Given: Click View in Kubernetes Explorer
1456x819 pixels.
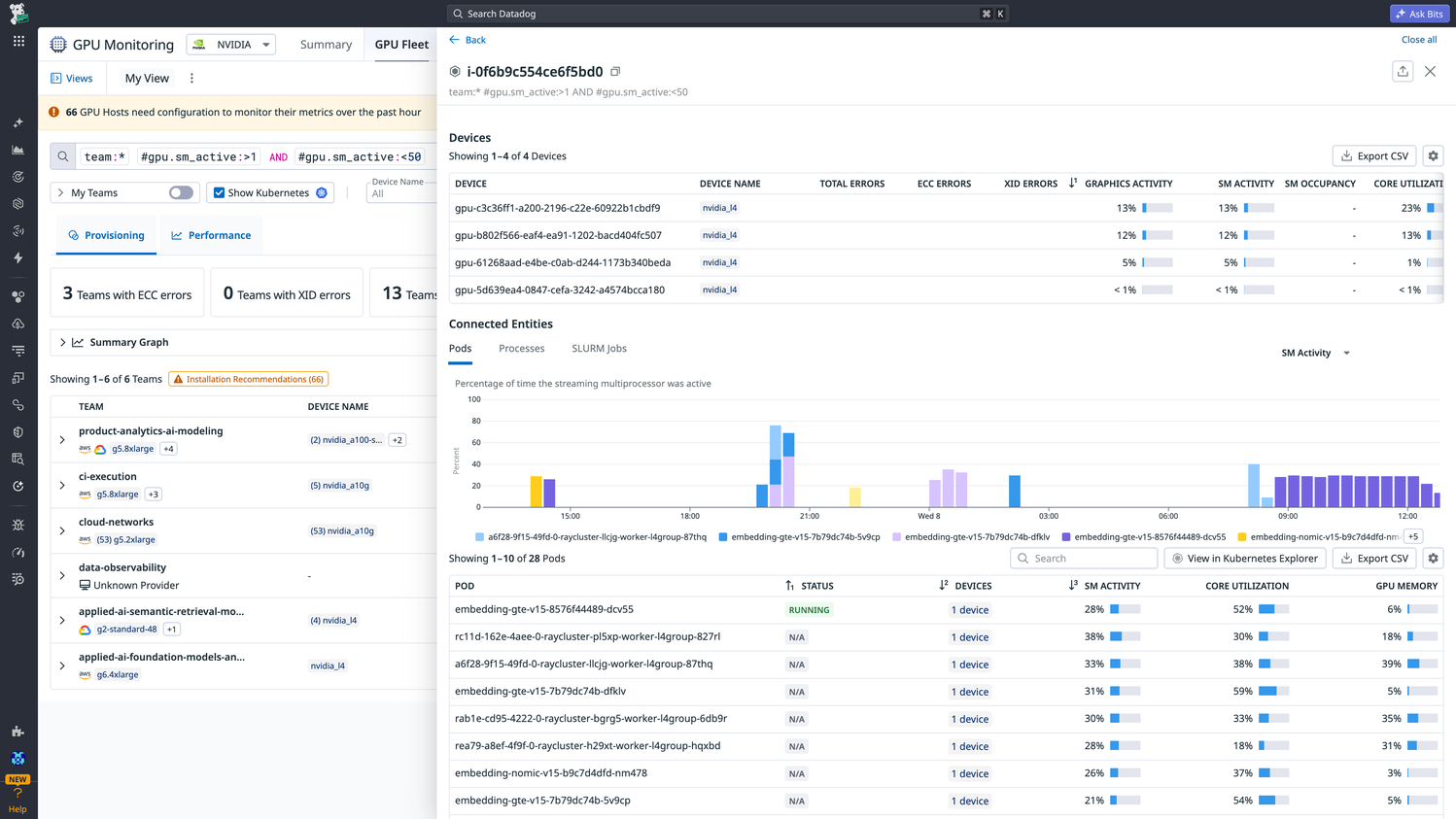Looking at the screenshot, I should 1245,559.
